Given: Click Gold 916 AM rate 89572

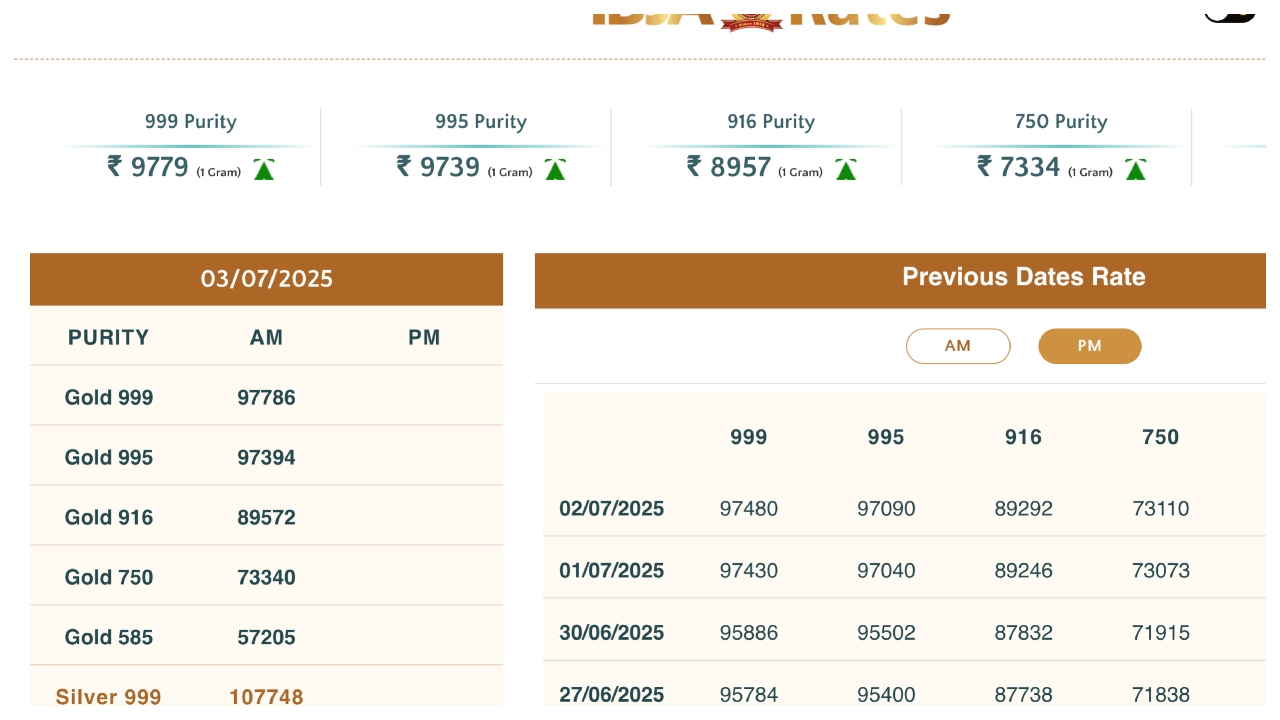Looking at the screenshot, I should pyautogui.click(x=266, y=517).
